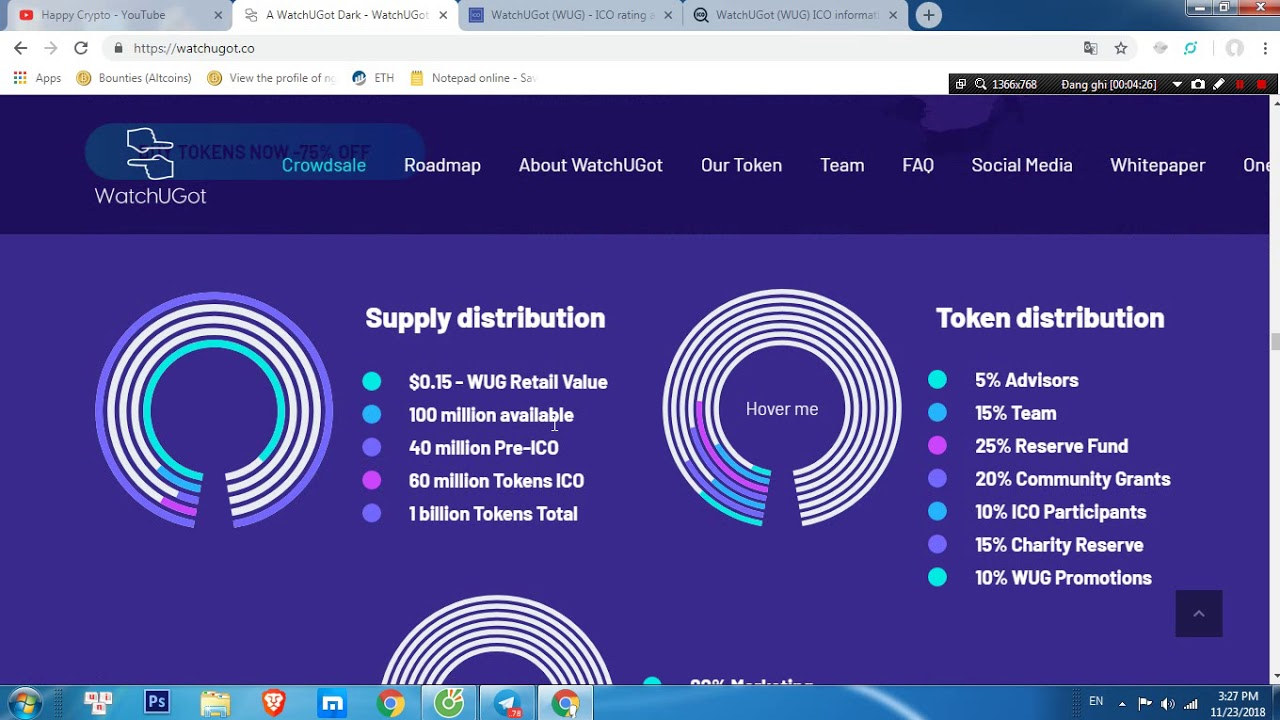The height and width of the screenshot is (720, 1280).
Task: Open Windows Explorer from the taskbar
Action: [x=215, y=703]
